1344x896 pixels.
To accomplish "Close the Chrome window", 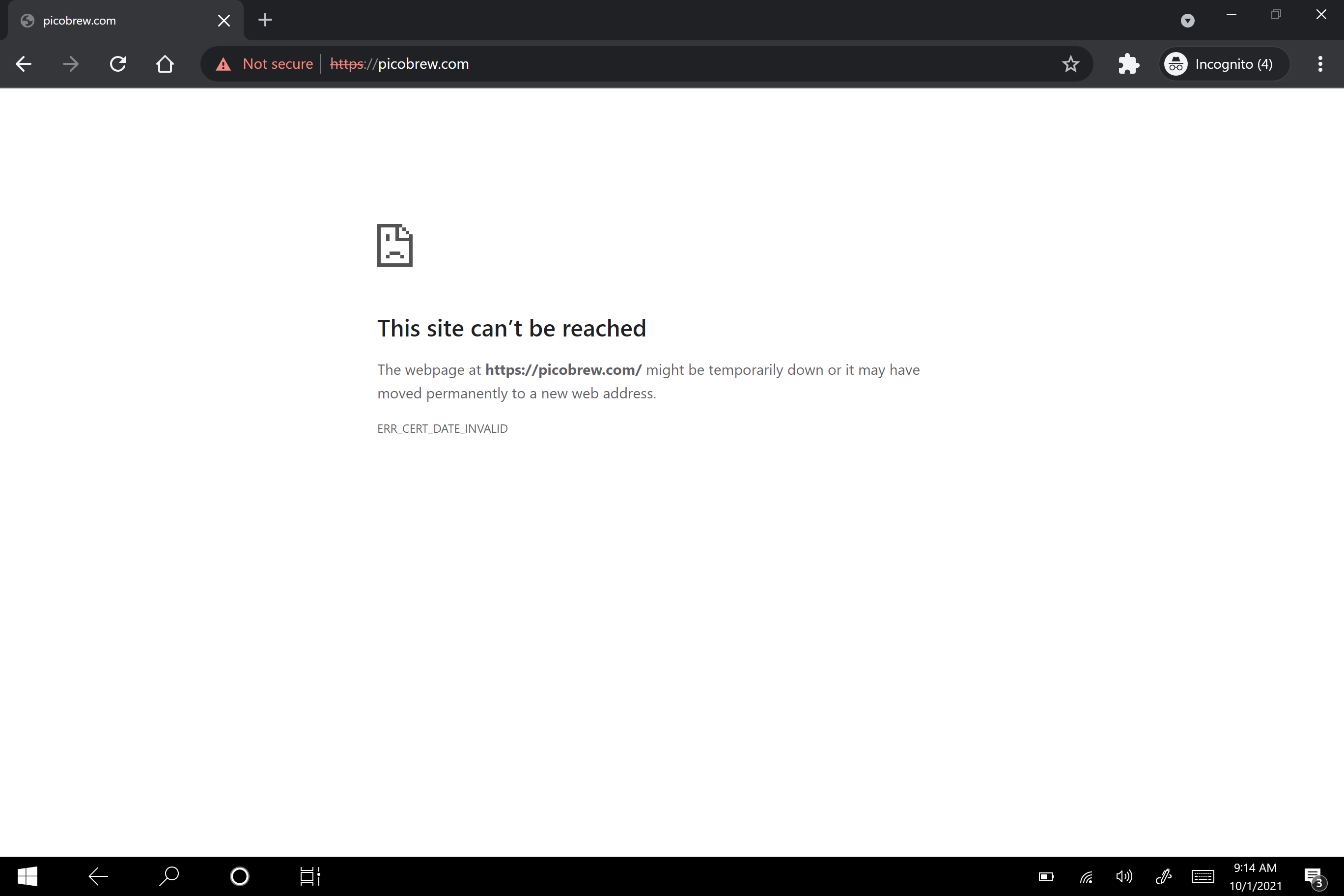I will (x=1321, y=14).
